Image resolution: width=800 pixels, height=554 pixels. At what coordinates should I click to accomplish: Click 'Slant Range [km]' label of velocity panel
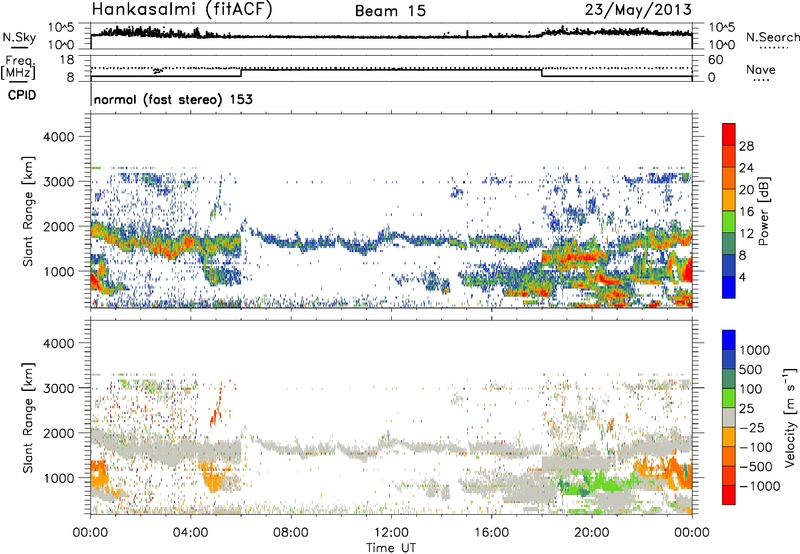[29, 417]
